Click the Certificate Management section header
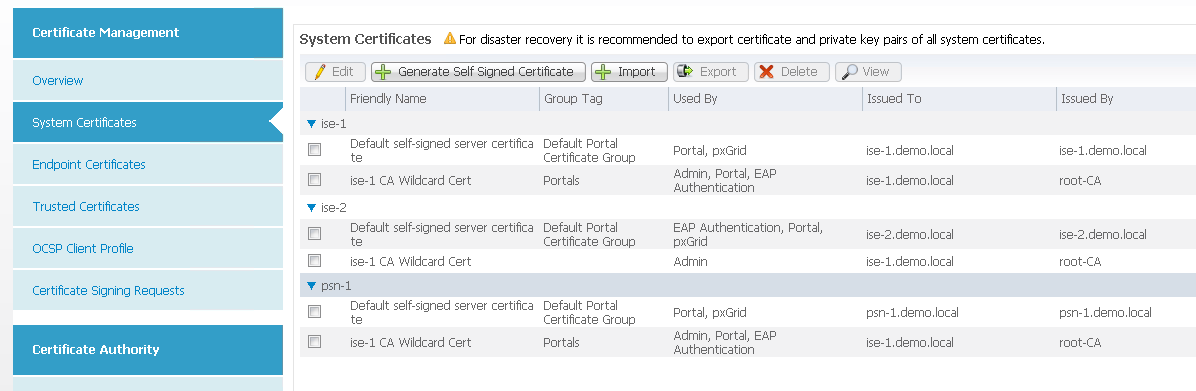This screenshot has height=391, width=1196. coord(148,33)
